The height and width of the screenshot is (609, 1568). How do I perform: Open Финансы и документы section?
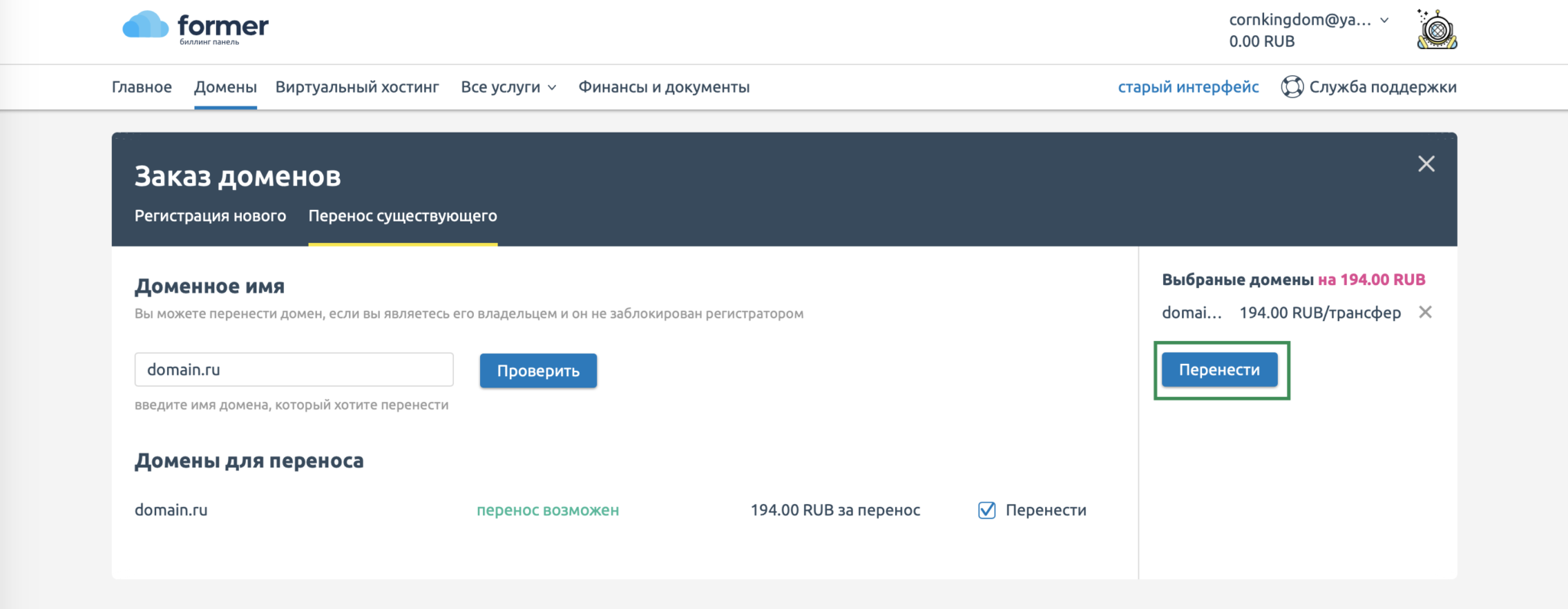click(x=664, y=87)
